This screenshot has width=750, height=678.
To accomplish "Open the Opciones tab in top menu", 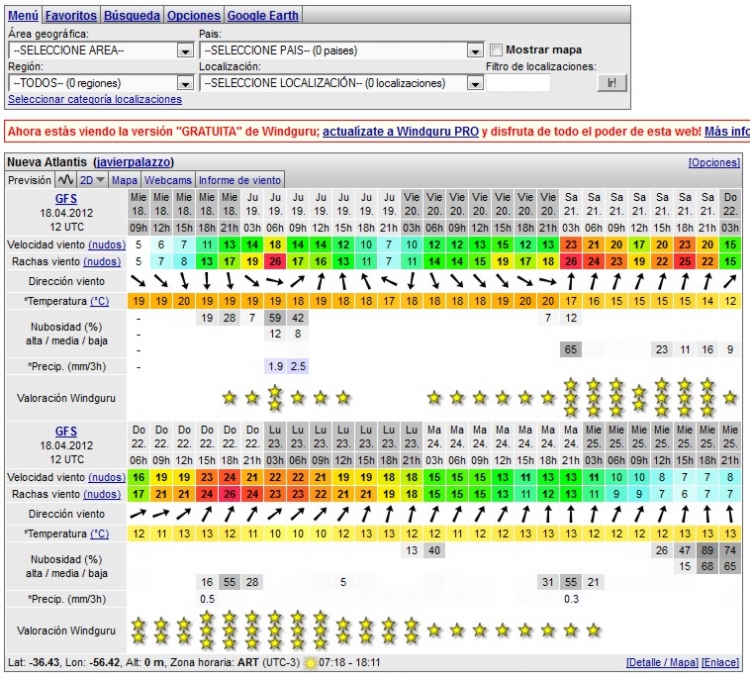I will point(193,15).
